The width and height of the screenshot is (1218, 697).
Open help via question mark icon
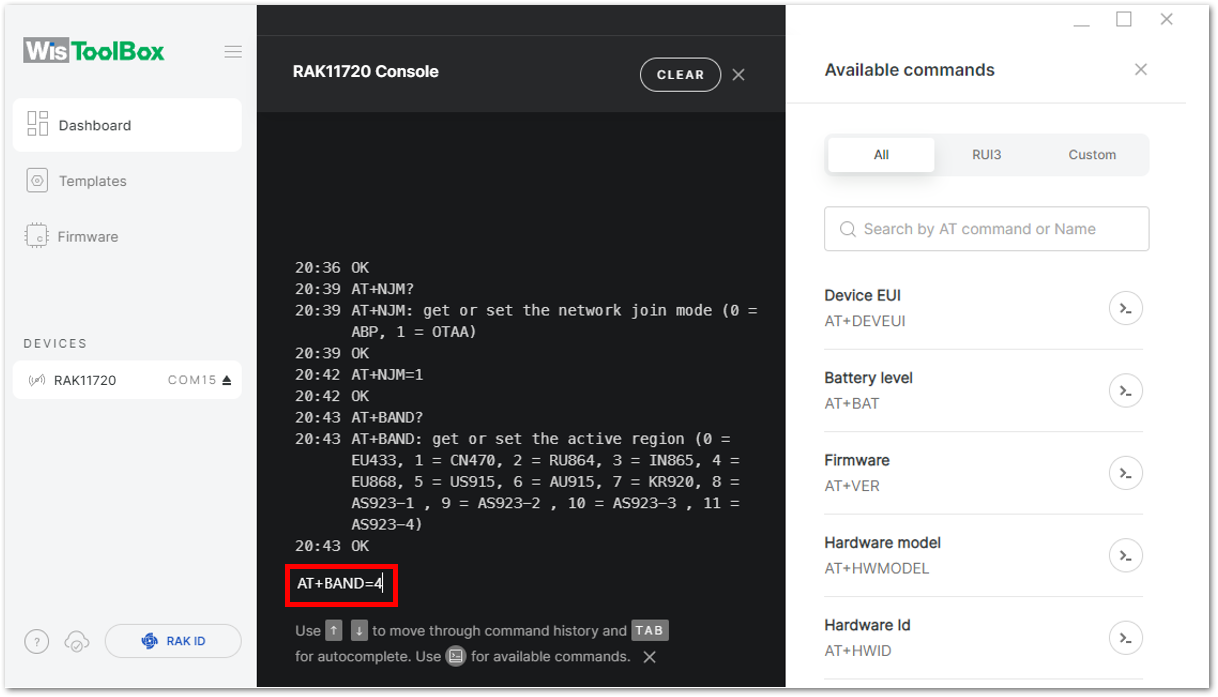point(36,642)
